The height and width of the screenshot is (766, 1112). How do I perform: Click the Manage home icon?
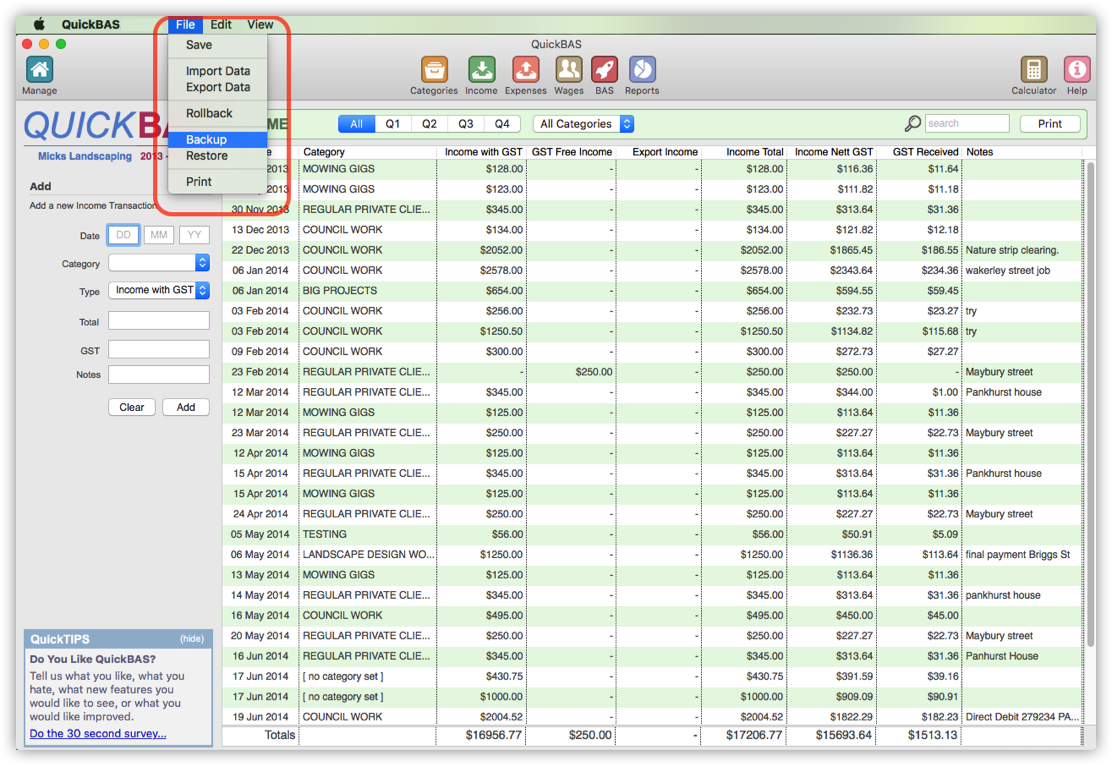pos(38,68)
